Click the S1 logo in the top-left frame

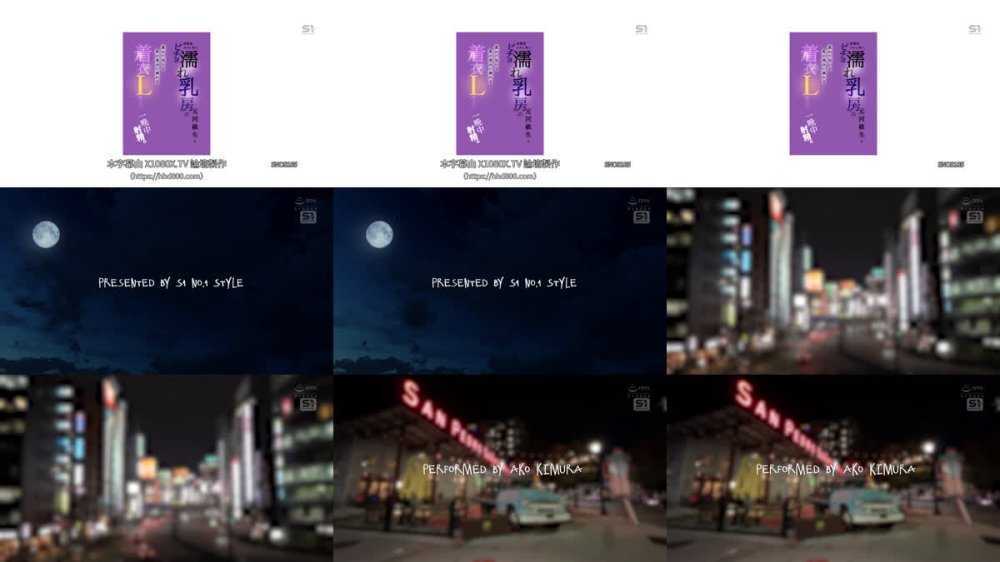click(x=308, y=29)
